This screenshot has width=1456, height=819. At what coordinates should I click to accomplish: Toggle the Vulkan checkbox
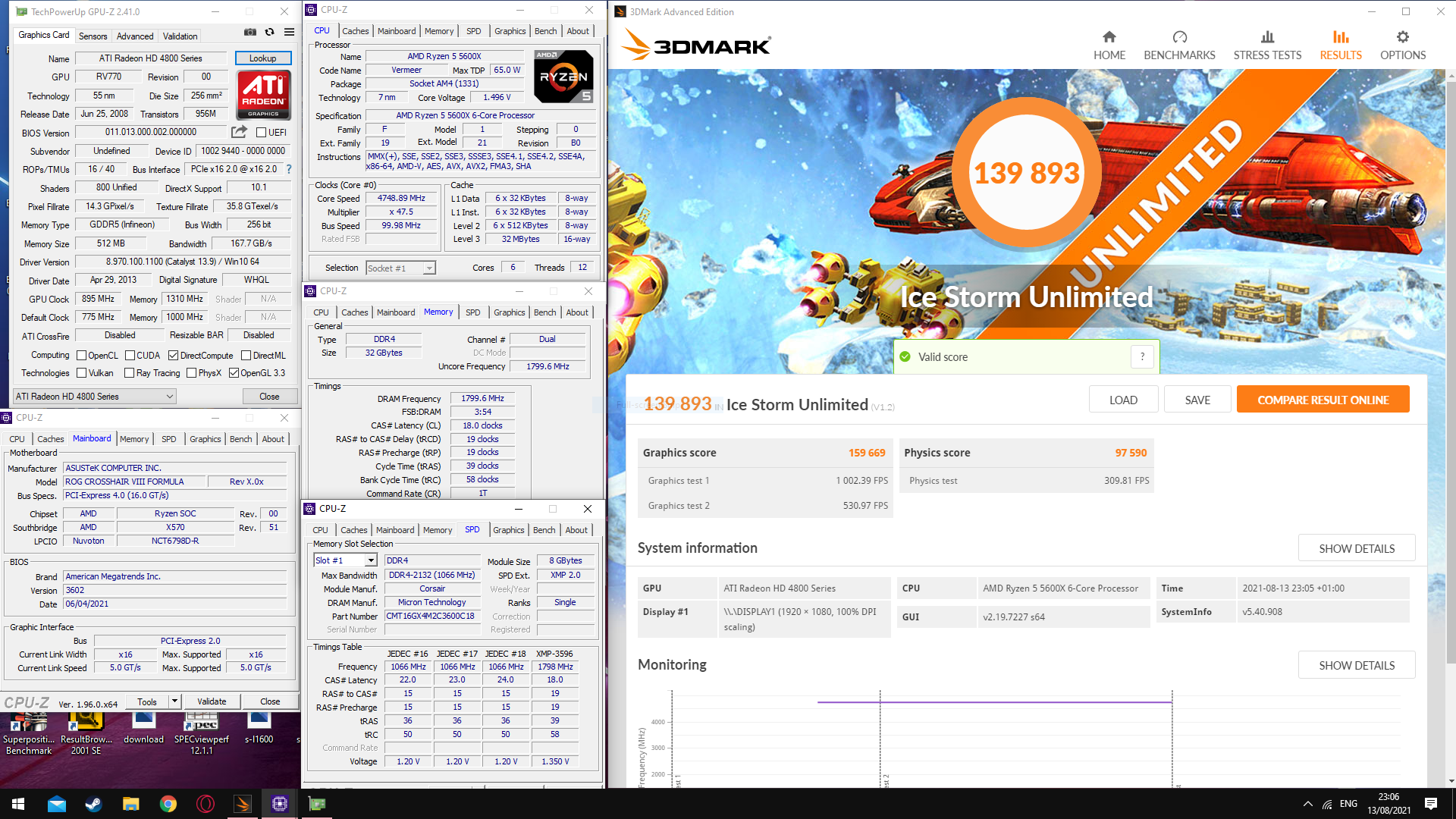pyautogui.click(x=82, y=372)
